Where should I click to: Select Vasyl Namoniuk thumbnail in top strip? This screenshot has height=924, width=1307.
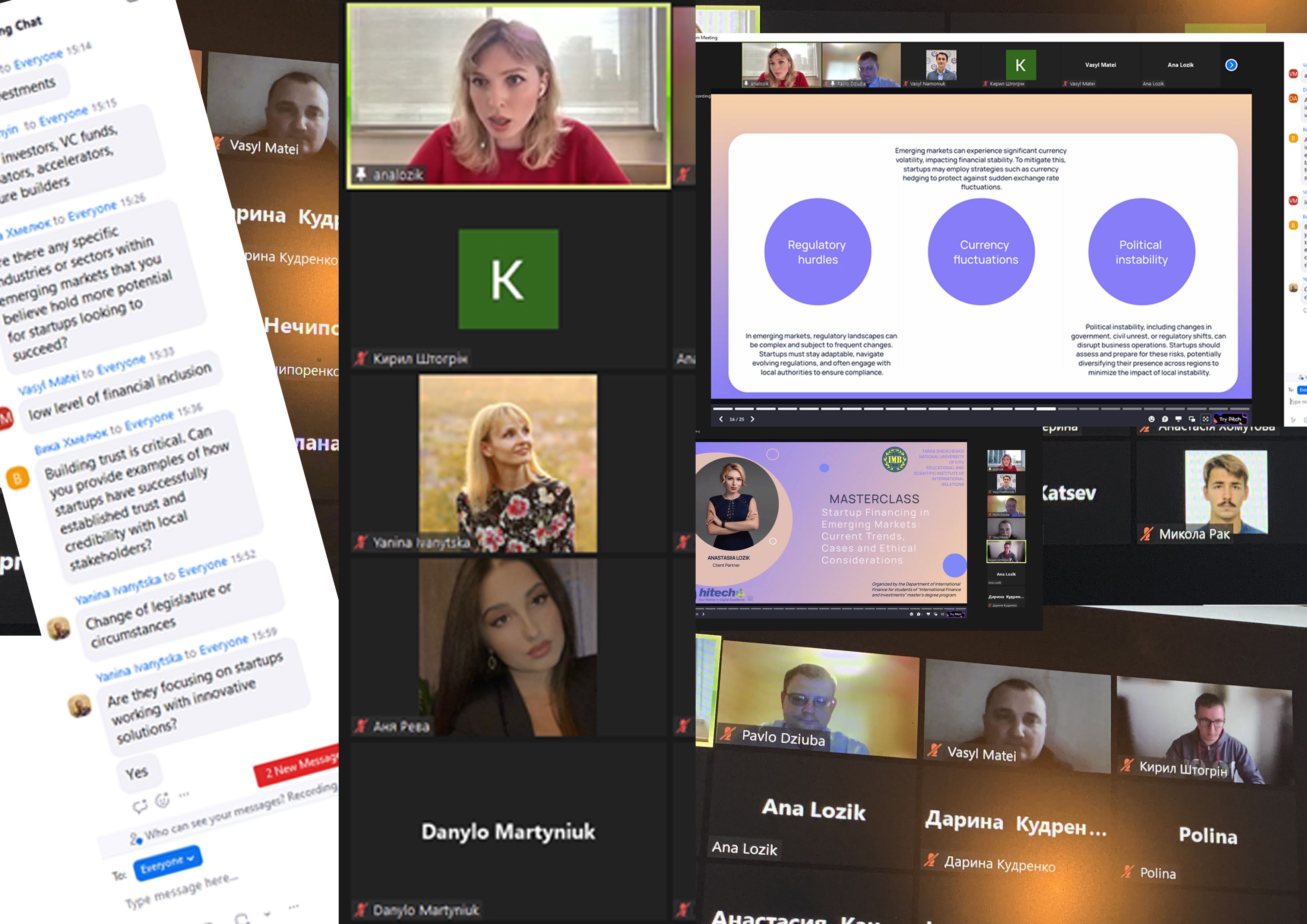[x=941, y=65]
